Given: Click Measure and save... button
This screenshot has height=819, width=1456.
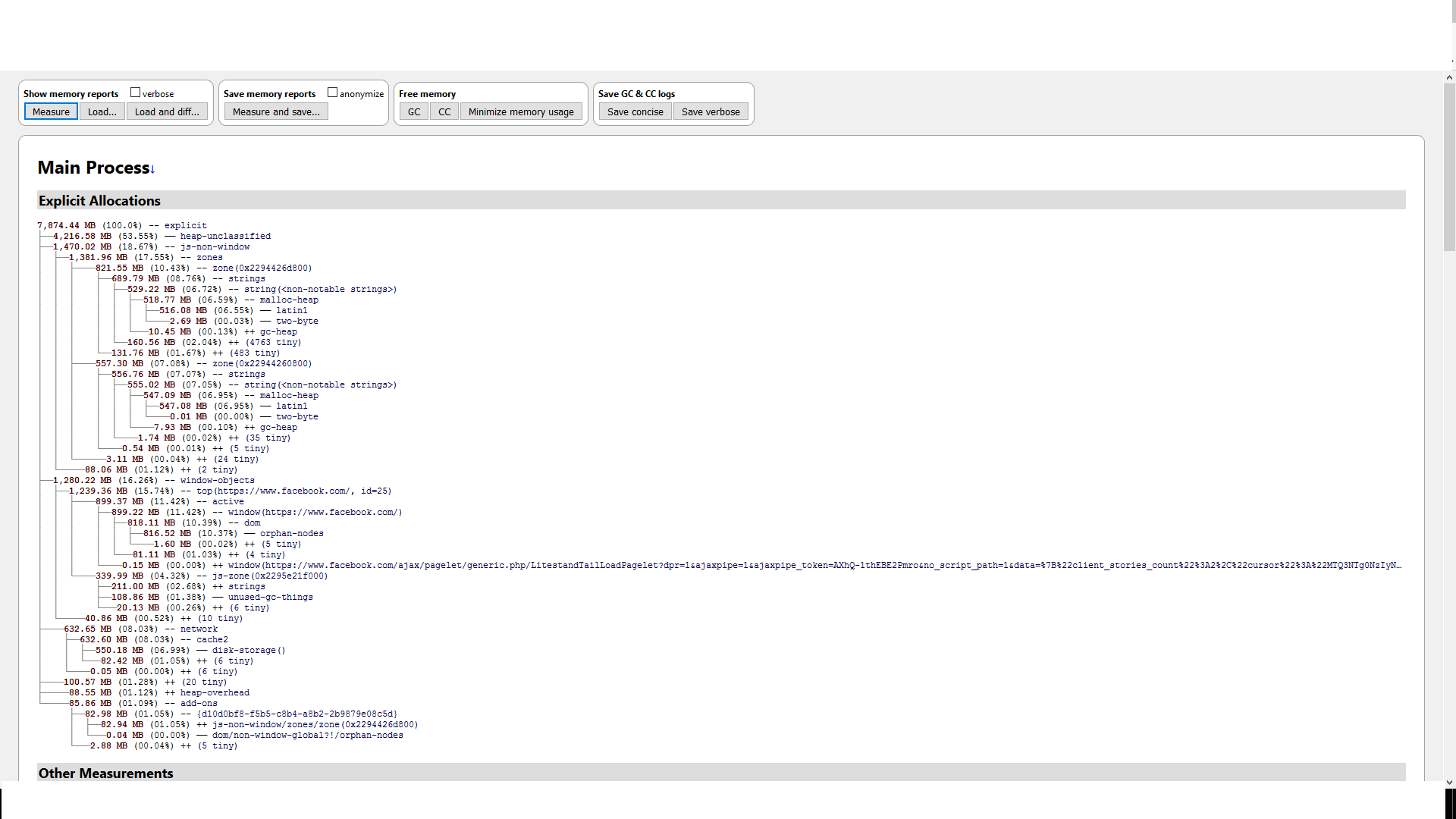Looking at the screenshot, I should (x=276, y=111).
